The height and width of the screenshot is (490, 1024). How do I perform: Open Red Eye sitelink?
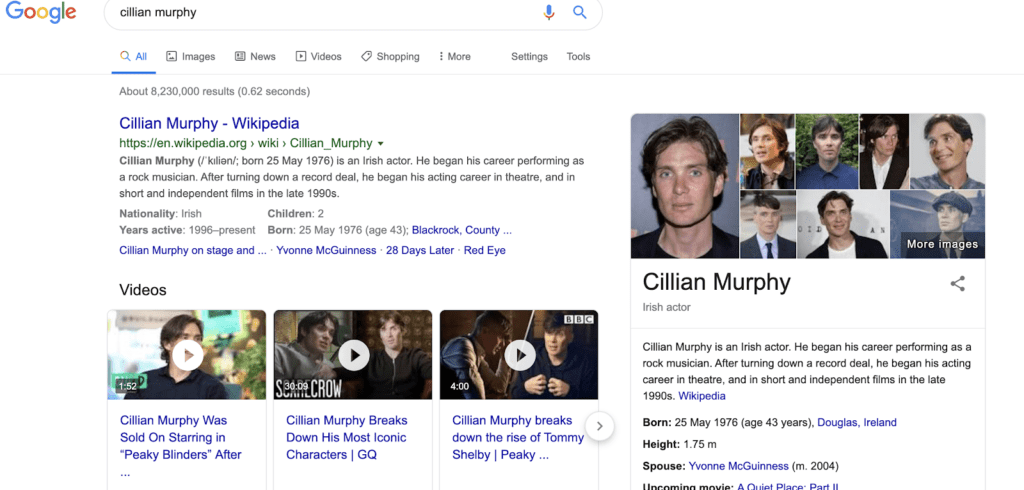[x=485, y=250]
